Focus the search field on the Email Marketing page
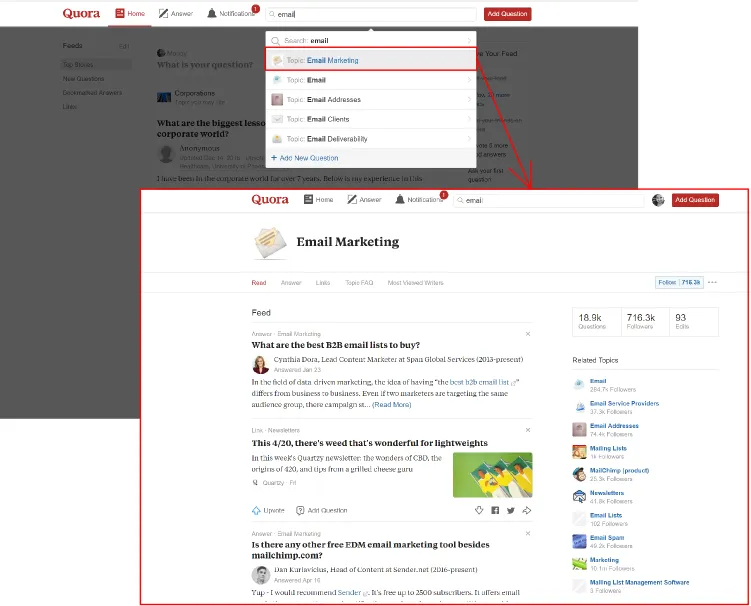 pyautogui.click(x=549, y=200)
